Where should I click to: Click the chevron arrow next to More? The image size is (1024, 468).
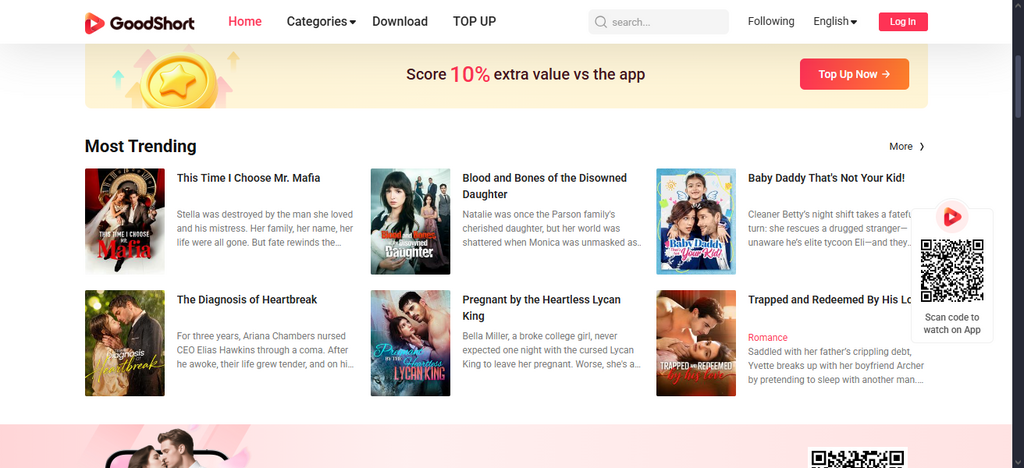click(x=921, y=147)
